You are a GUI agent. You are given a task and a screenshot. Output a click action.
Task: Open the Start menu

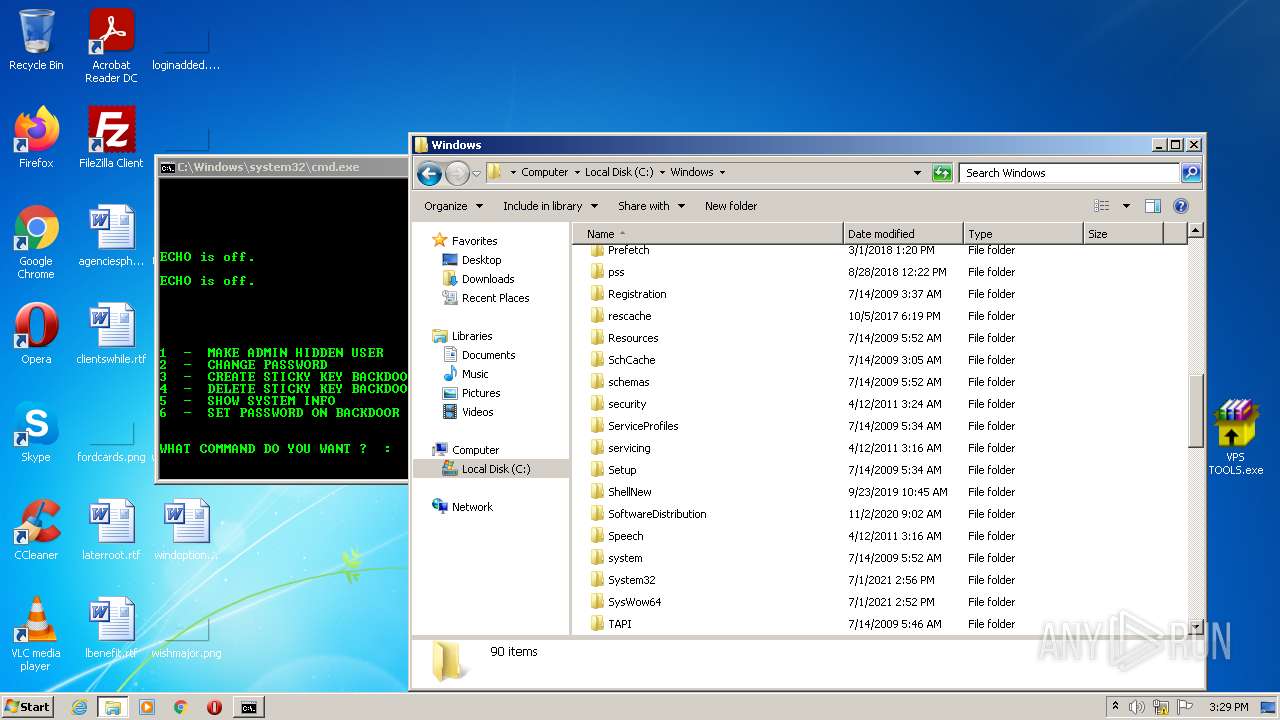tap(28, 707)
